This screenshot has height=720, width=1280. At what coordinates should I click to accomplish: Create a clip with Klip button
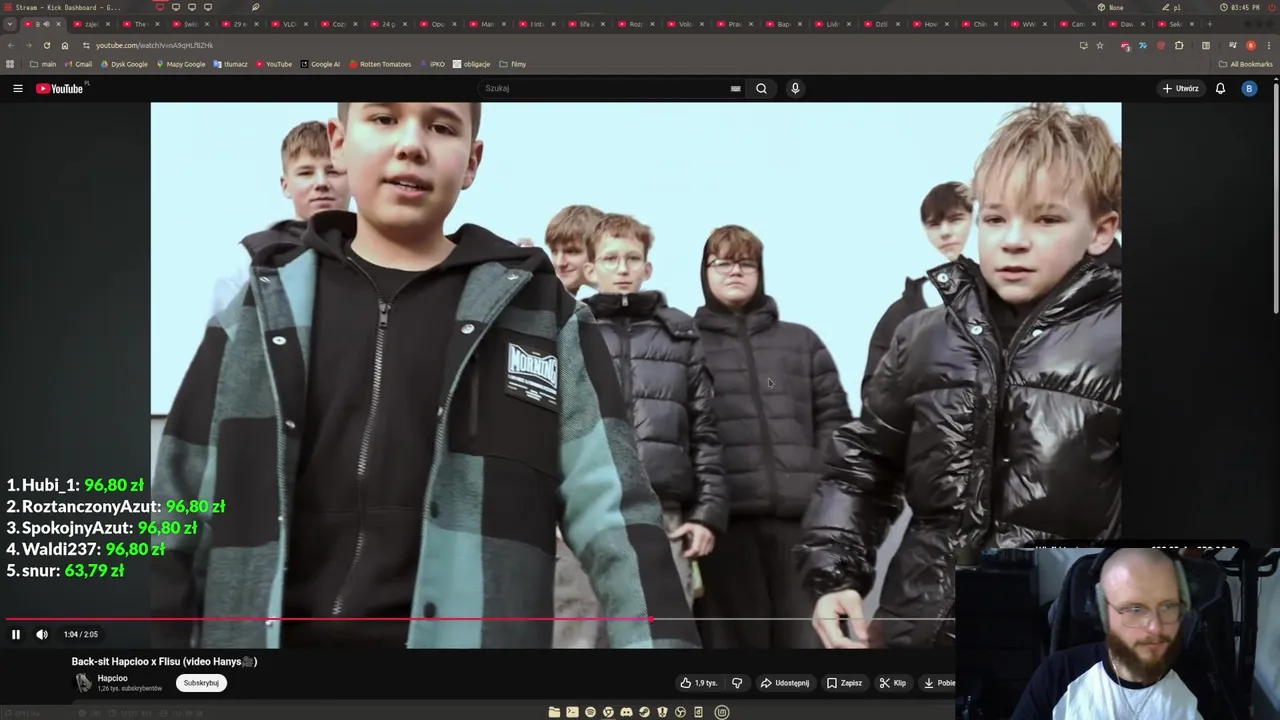(893, 683)
